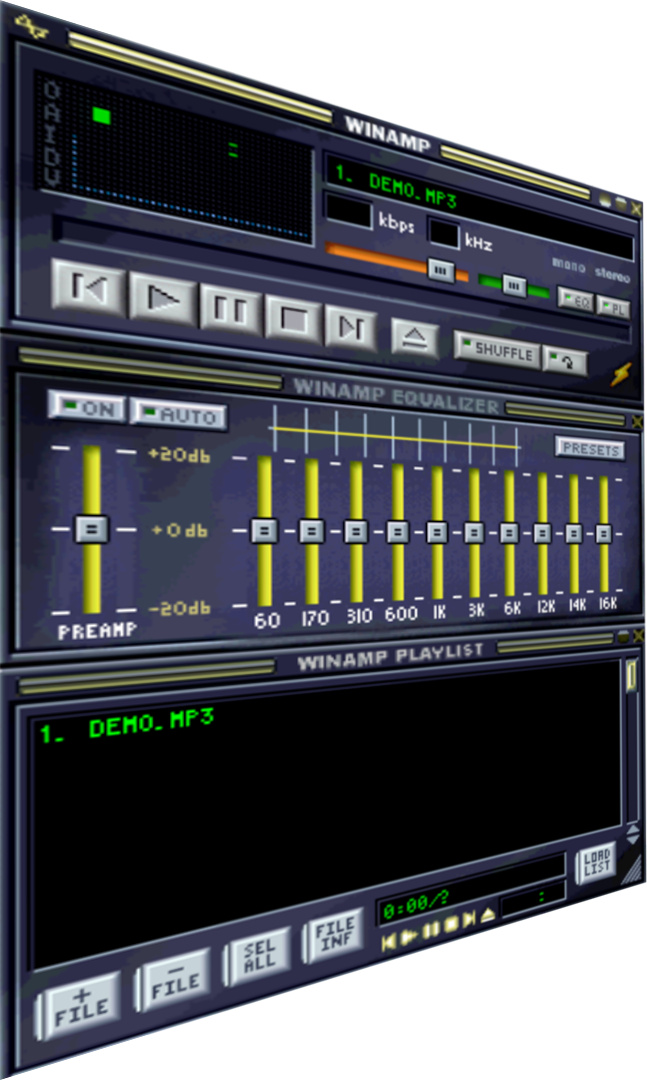Toggle the PL playlist window button

[613, 308]
